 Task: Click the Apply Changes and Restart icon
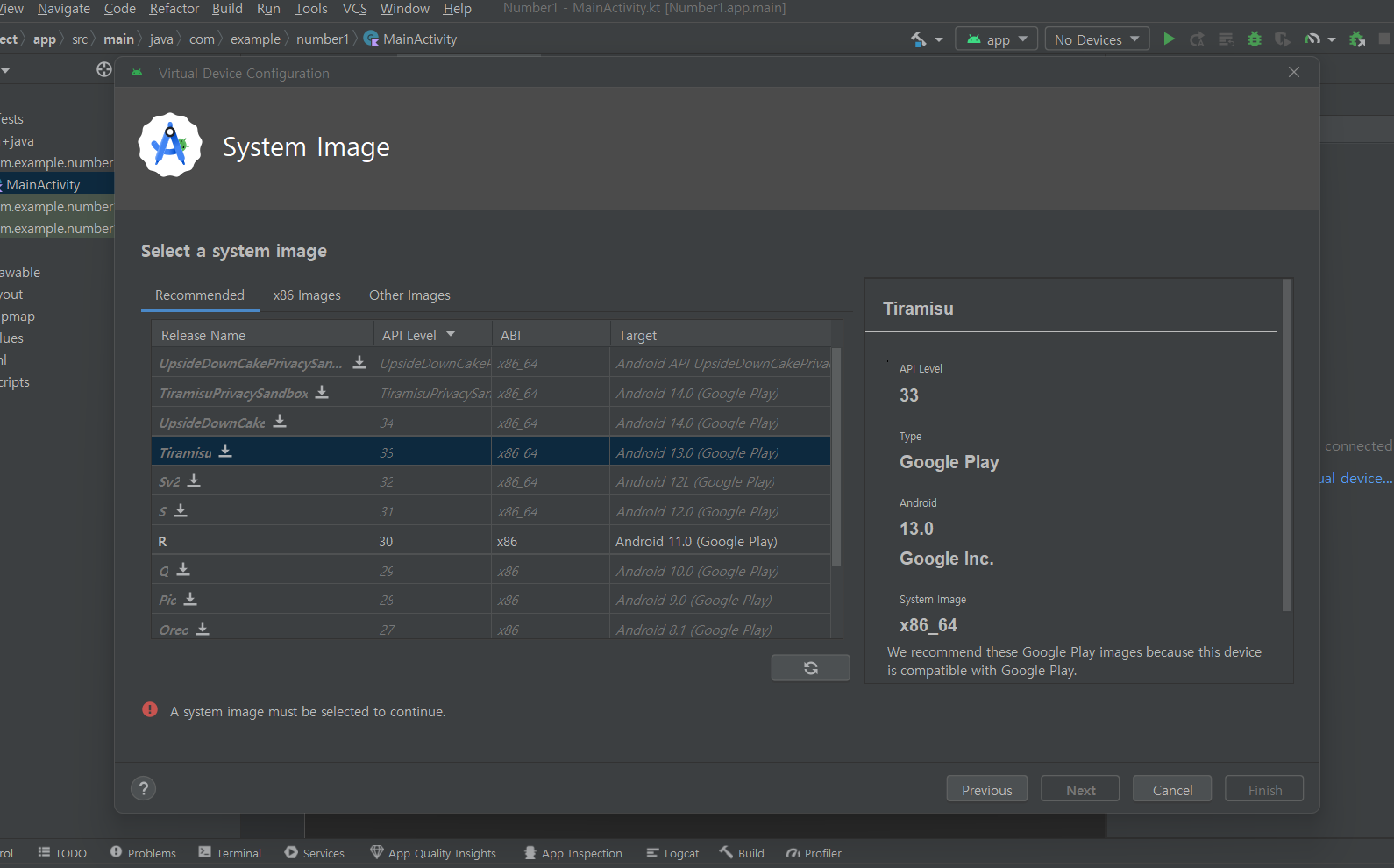[x=1197, y=39]
